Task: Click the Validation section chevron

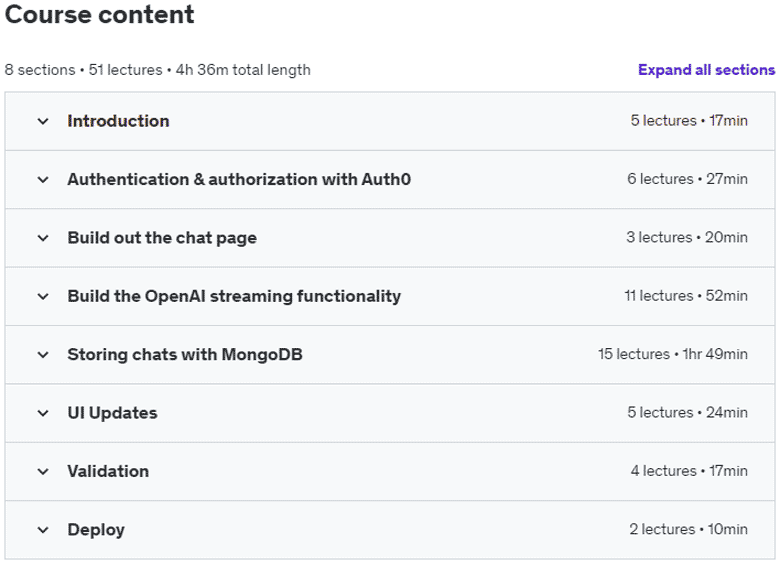Action: (43, 471)
